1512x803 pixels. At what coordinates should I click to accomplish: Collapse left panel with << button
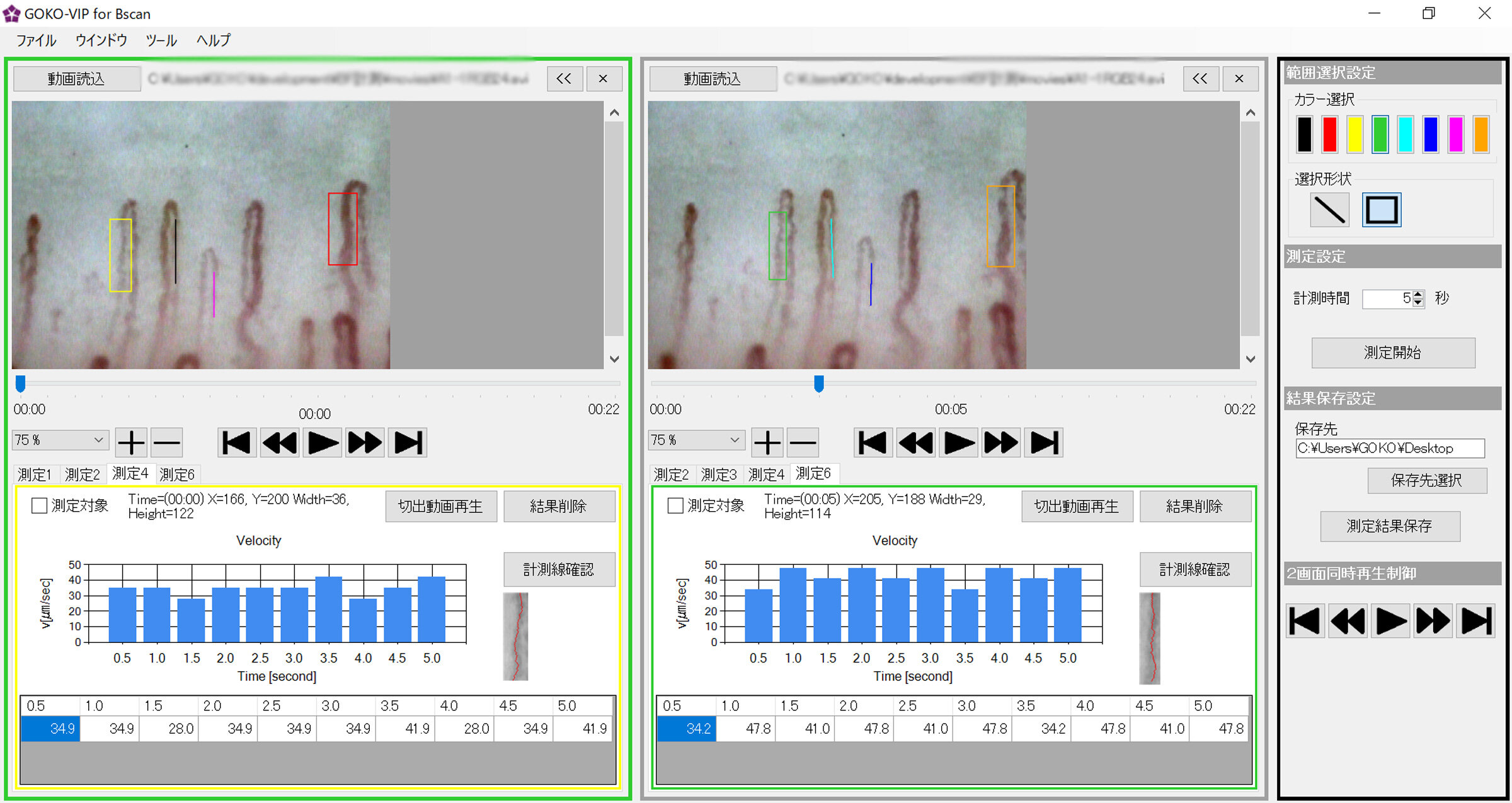click(564, 79)
